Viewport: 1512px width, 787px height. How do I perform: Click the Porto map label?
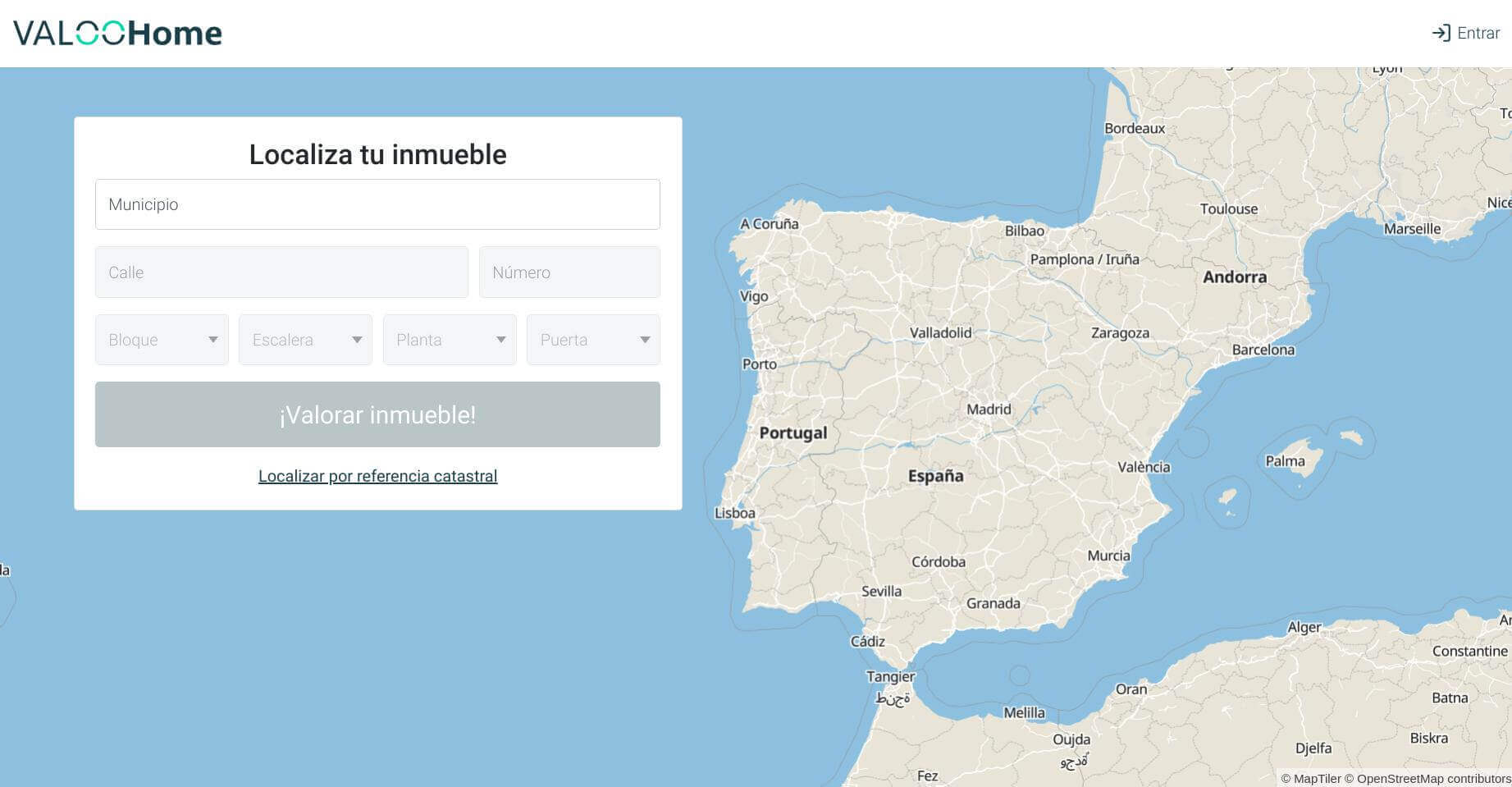click(760, 364)
